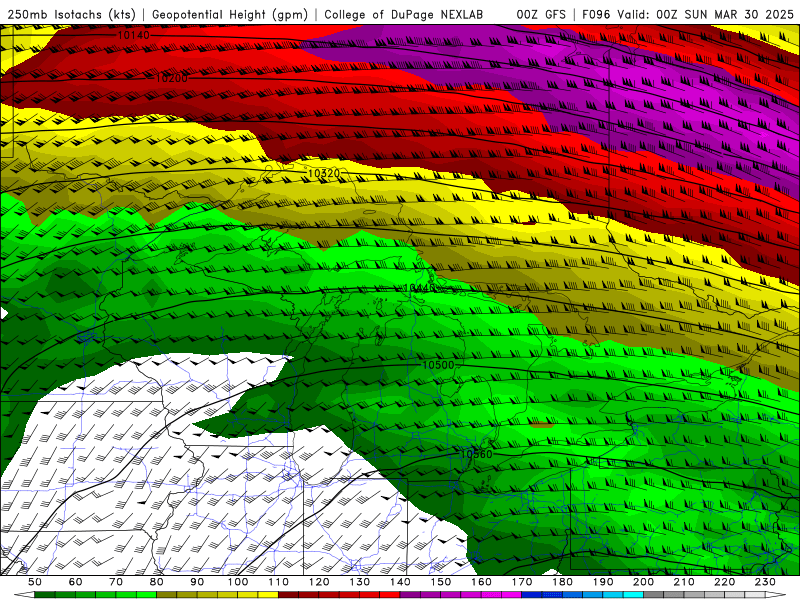Click the right arrow end of color bar
This screenshot has height=600, width=800.
[776, 595]
